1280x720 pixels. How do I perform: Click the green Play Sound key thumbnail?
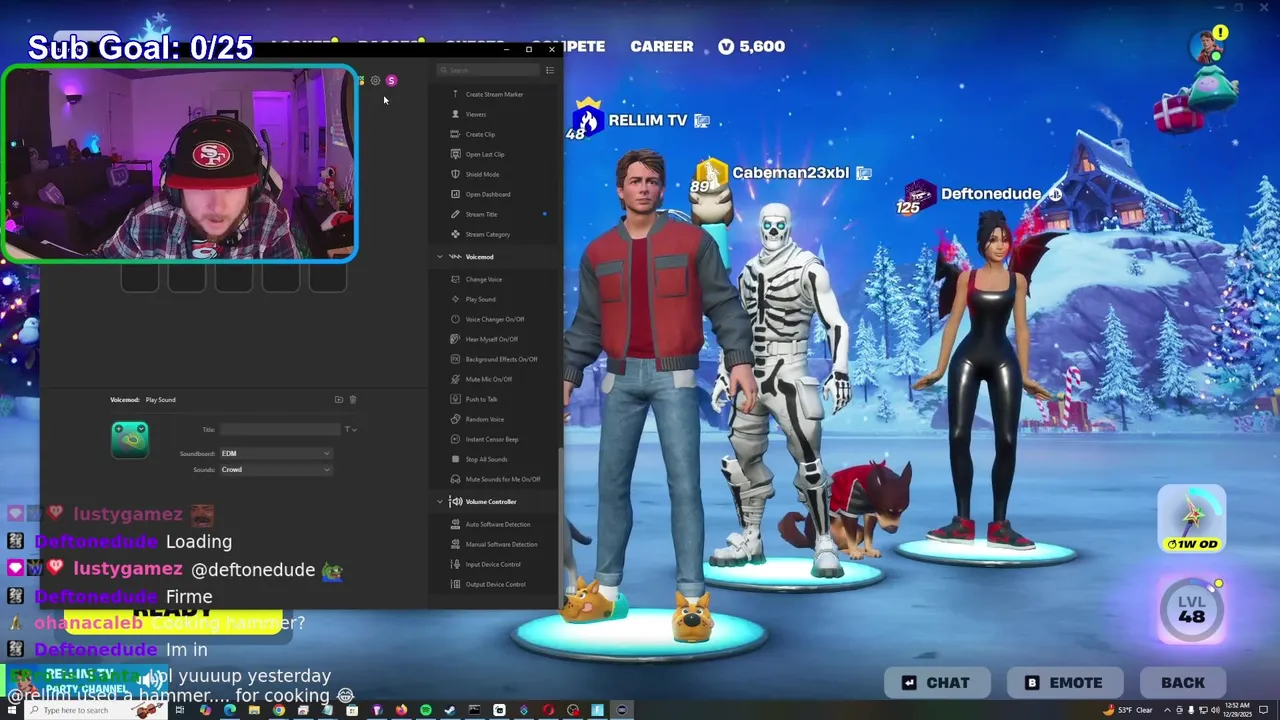130,440
